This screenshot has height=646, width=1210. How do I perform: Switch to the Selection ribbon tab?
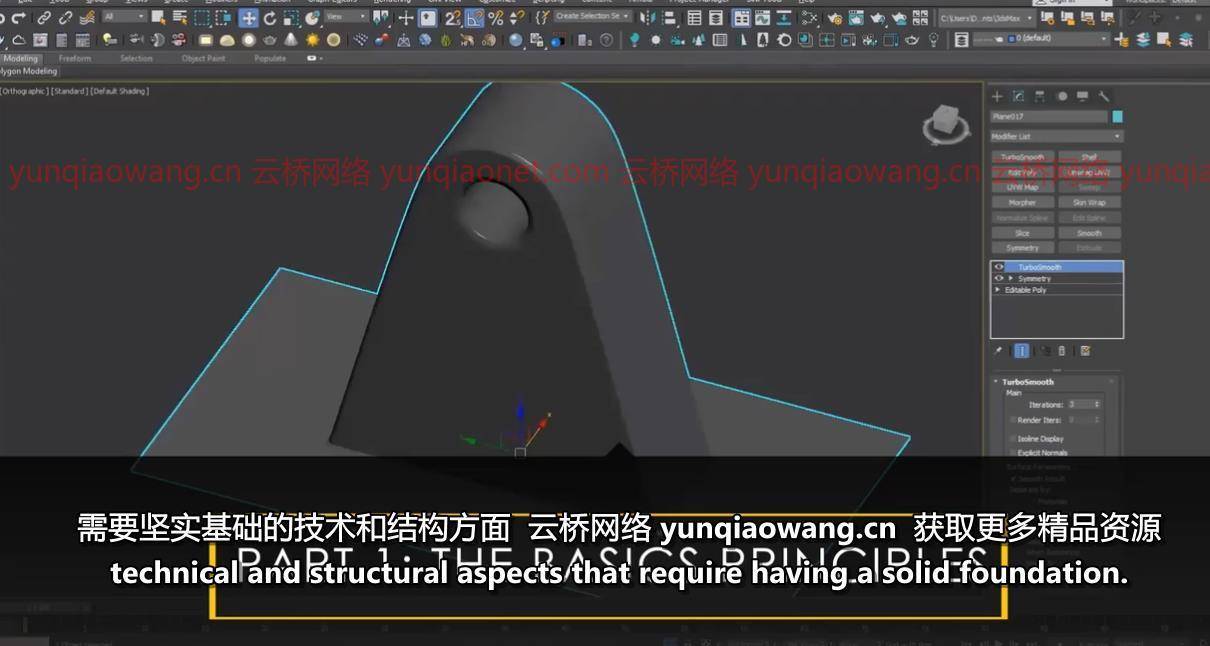(136, 59)
